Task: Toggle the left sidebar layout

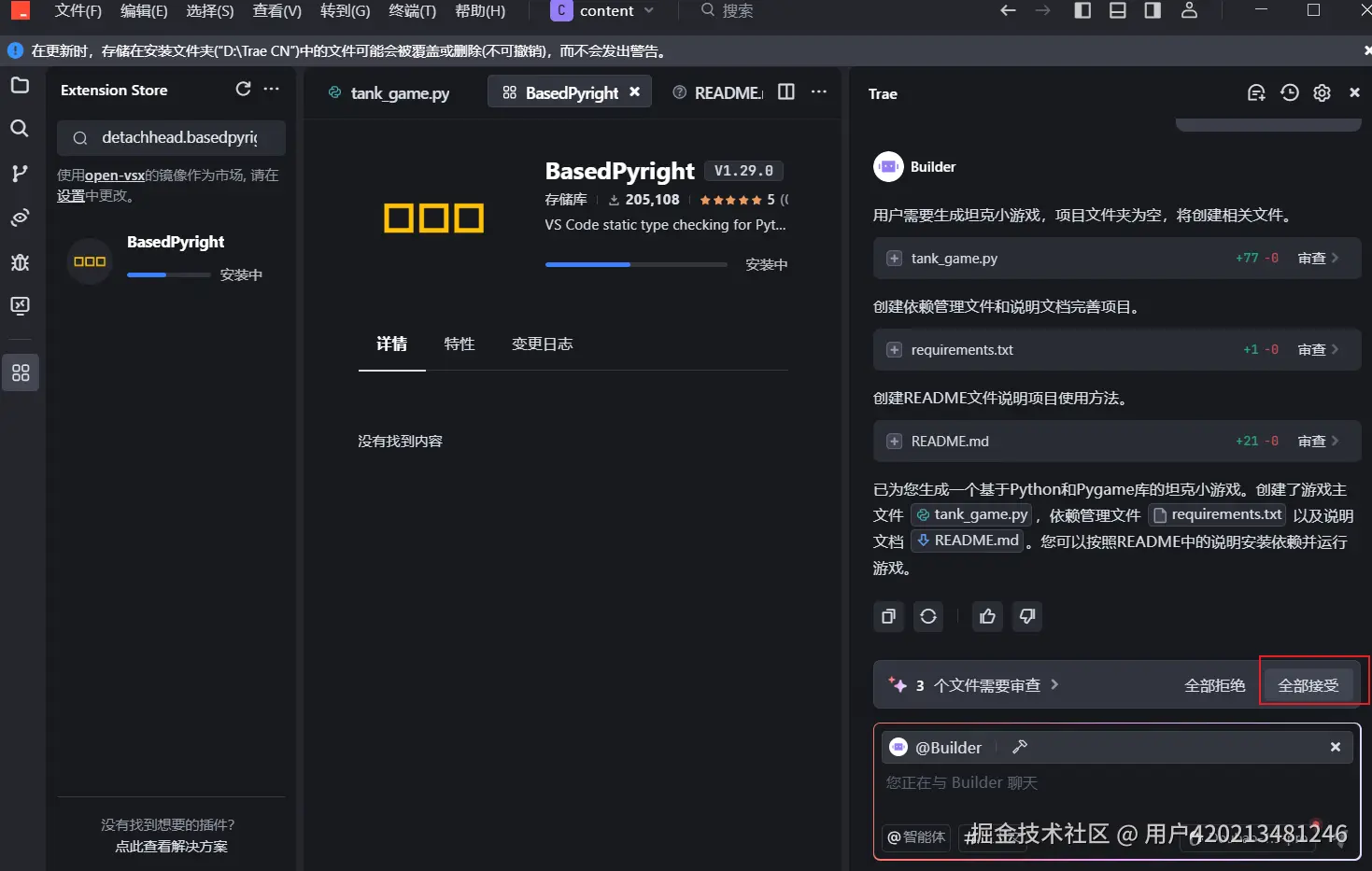Action: (1082, 10)
